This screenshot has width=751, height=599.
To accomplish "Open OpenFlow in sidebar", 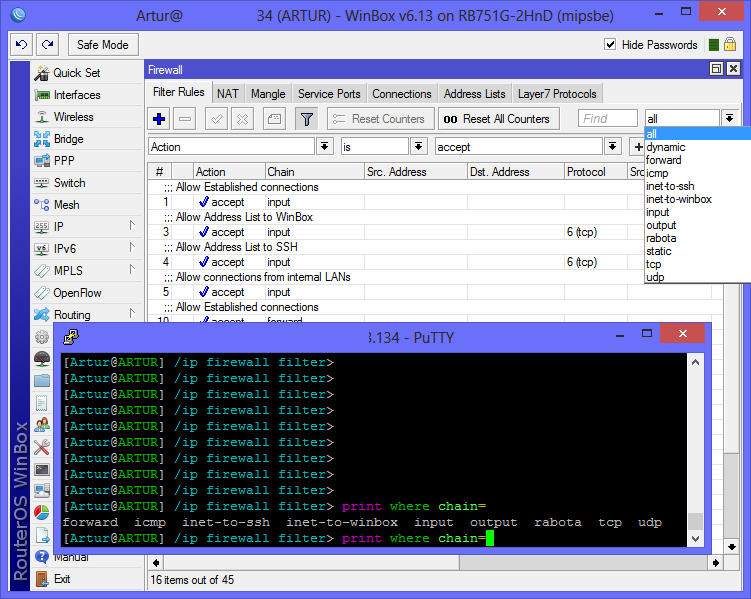I will point(88,293).
